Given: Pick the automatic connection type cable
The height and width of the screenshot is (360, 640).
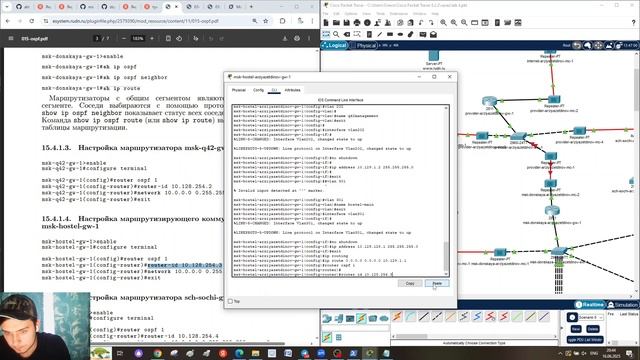Looking at the screenshot, I should tap(397, 316).
